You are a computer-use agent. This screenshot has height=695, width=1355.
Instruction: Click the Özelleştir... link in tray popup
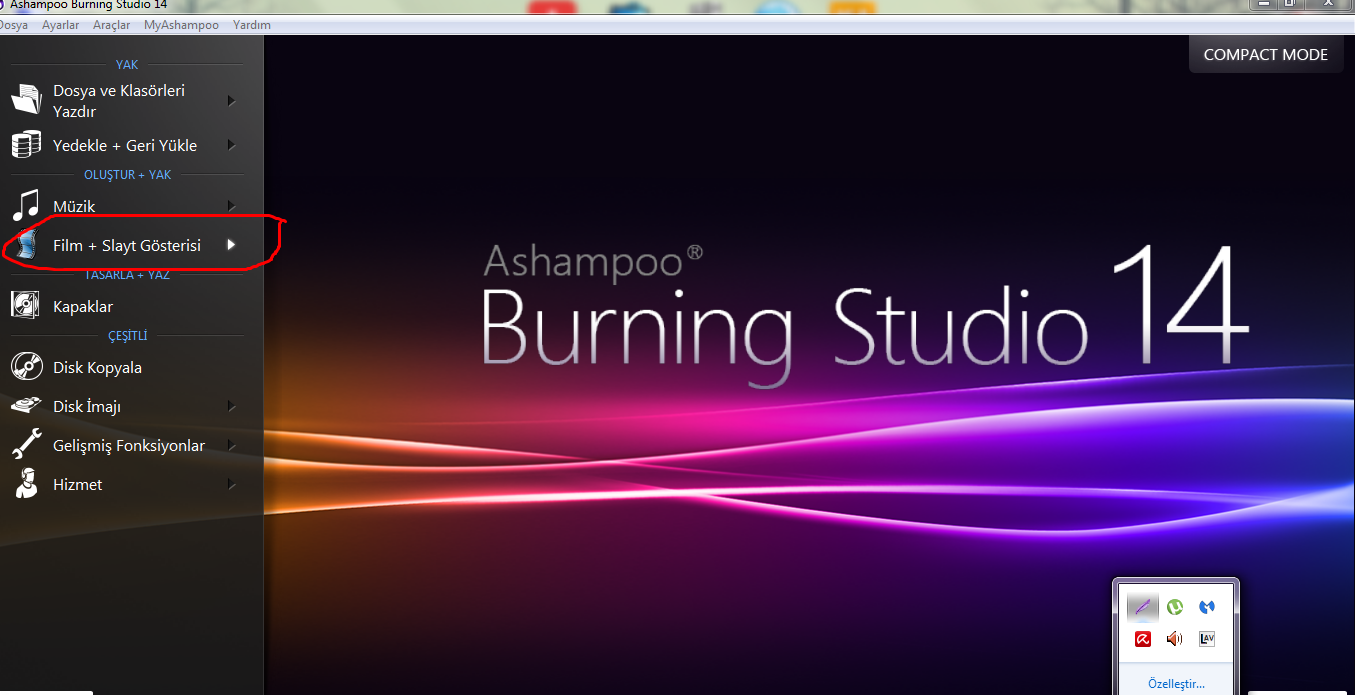(1176, 684)
